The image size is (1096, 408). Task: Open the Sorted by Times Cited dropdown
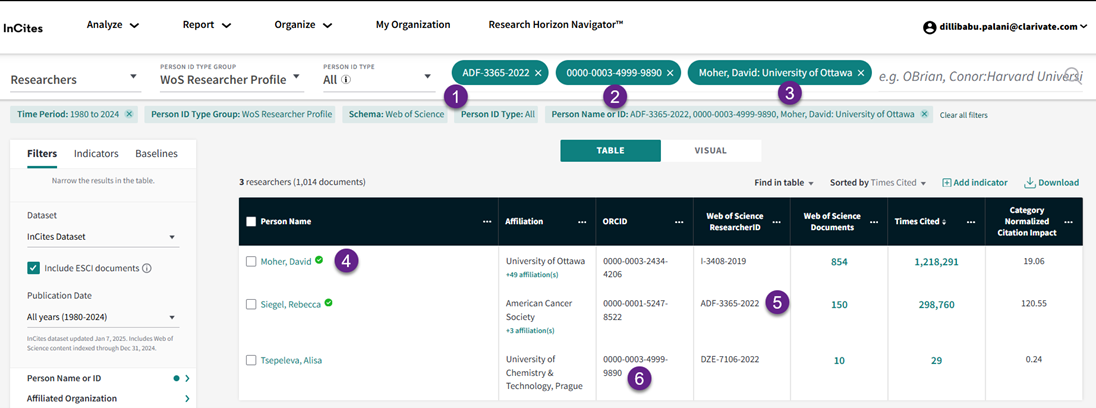pos(877,182)
